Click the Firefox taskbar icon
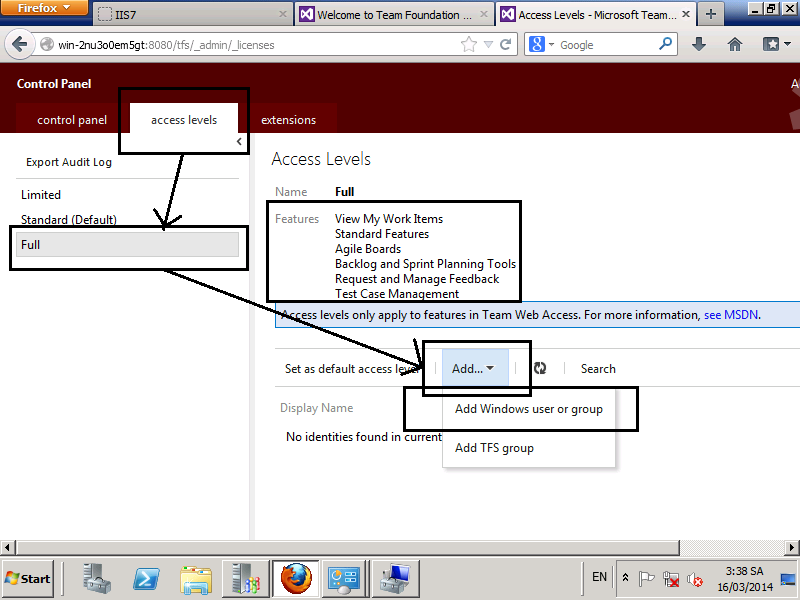Image resolution: width=800 pixels, height=600 pixels. 296,579
